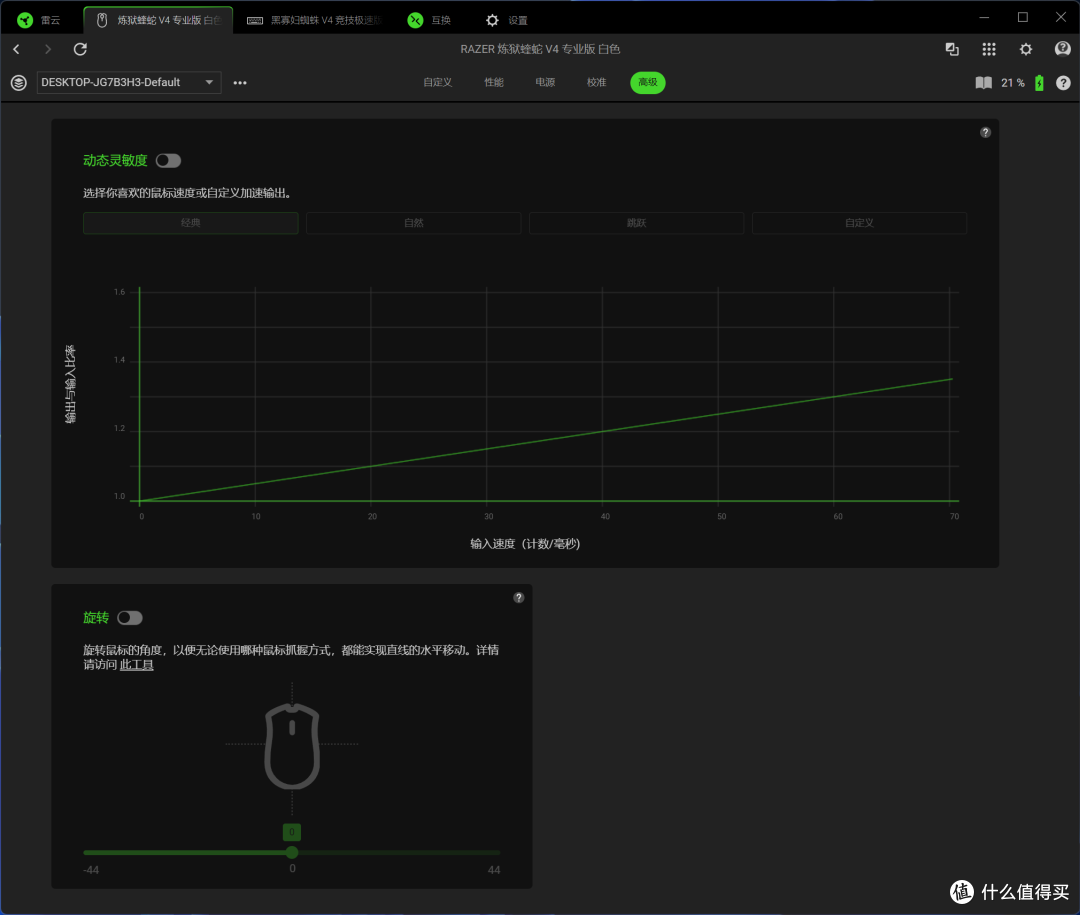Go back with the left arrow

[17, 49]
